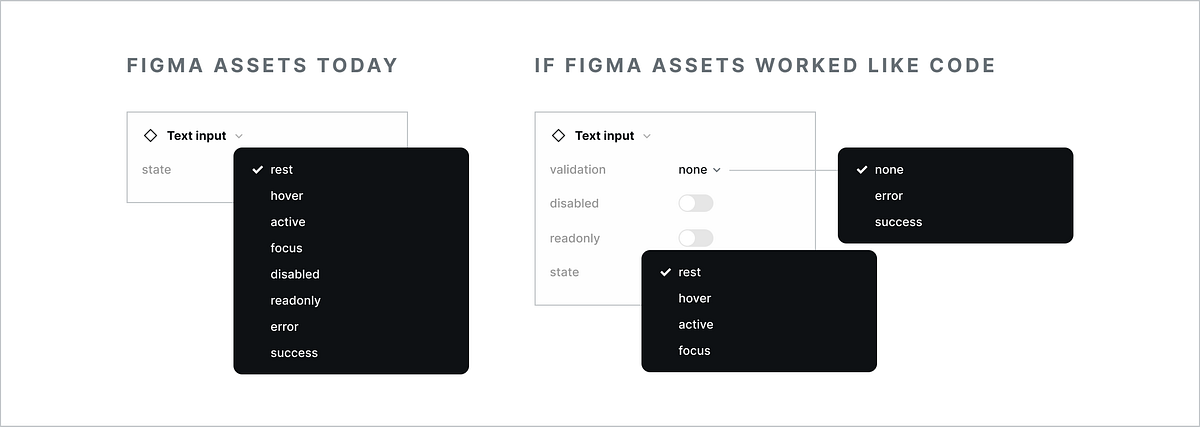Viewport: 1200px width, 427px height.
Task: Expand the right Text input chevron
Action: point(647,136)
